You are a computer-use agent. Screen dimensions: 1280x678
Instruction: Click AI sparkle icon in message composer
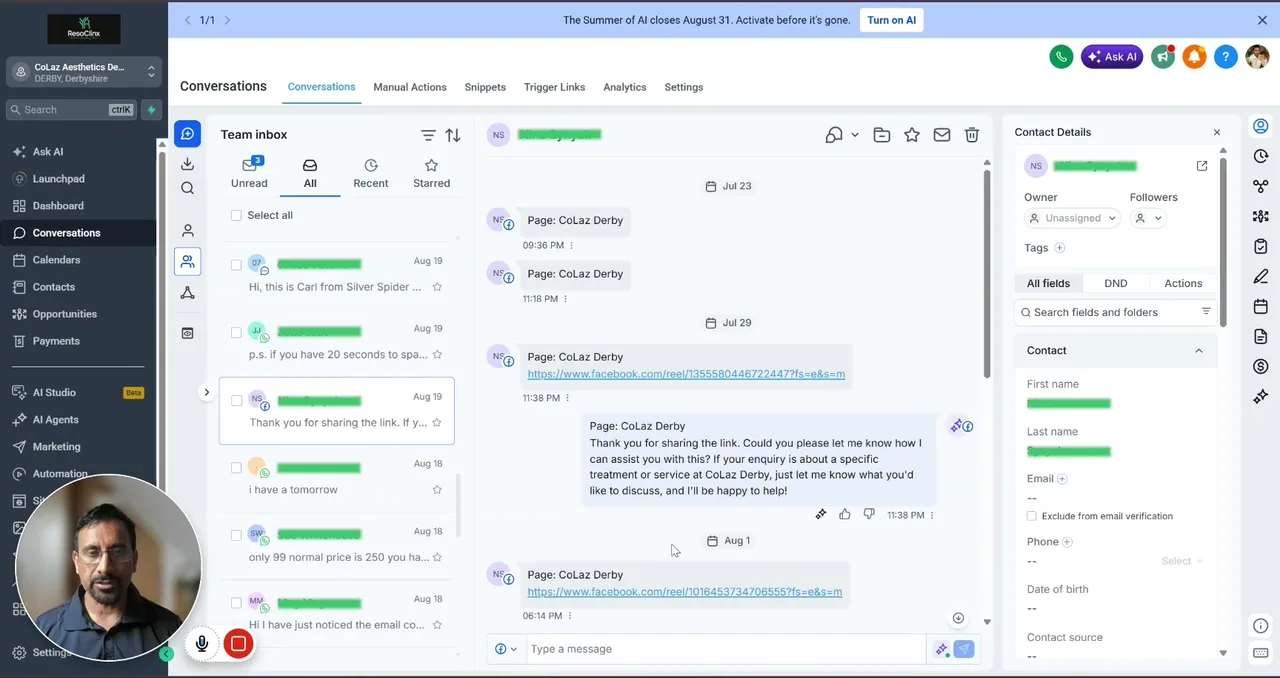point(941,649)
